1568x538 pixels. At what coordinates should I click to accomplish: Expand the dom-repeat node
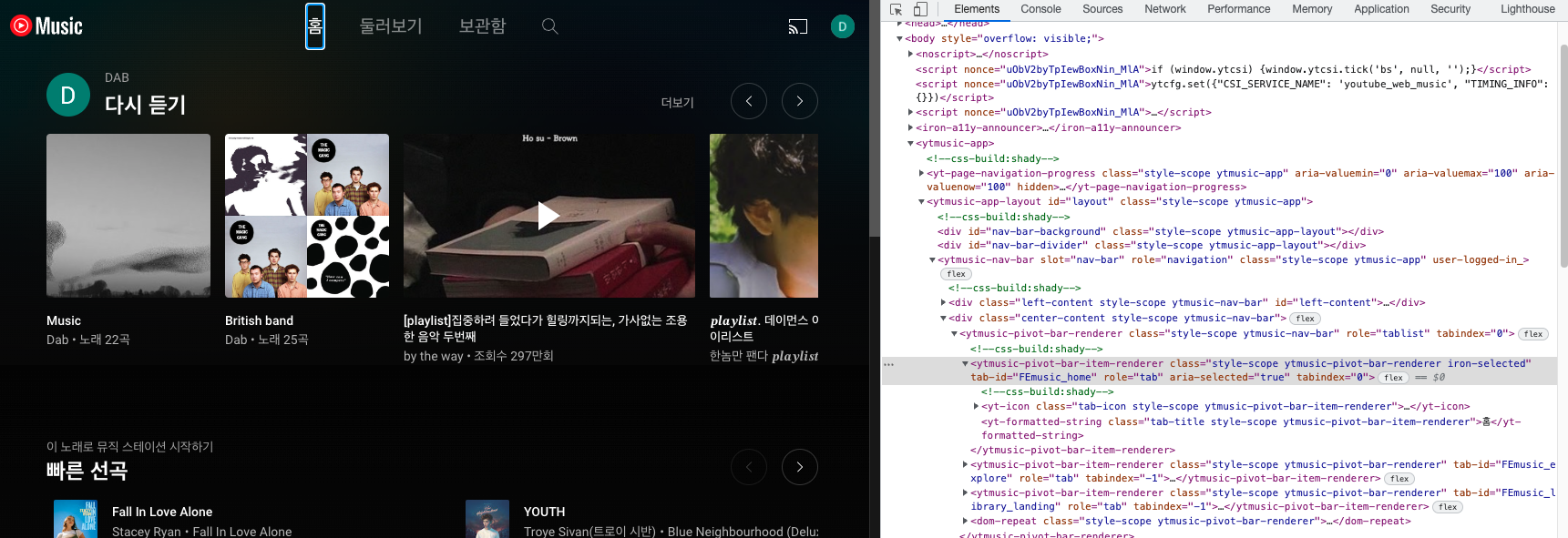(965, 521)
